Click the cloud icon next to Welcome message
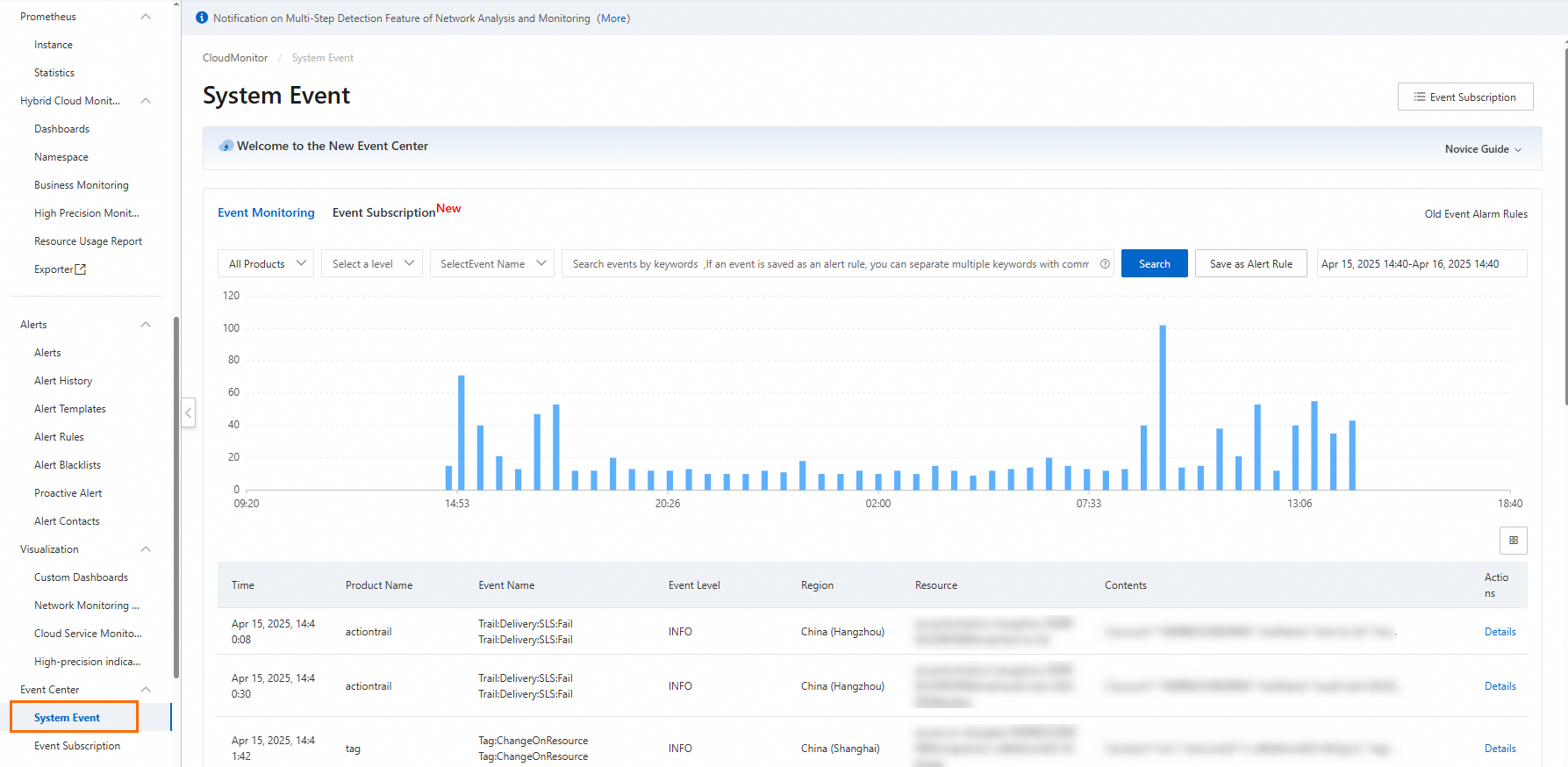The height and width of the screenshot is (767, 1568). pos(226,146)
